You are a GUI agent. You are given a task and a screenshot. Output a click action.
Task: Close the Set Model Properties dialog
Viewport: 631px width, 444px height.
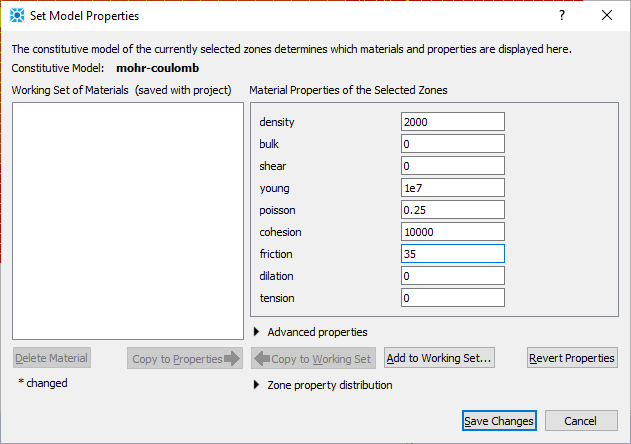(x=607, y=16)
